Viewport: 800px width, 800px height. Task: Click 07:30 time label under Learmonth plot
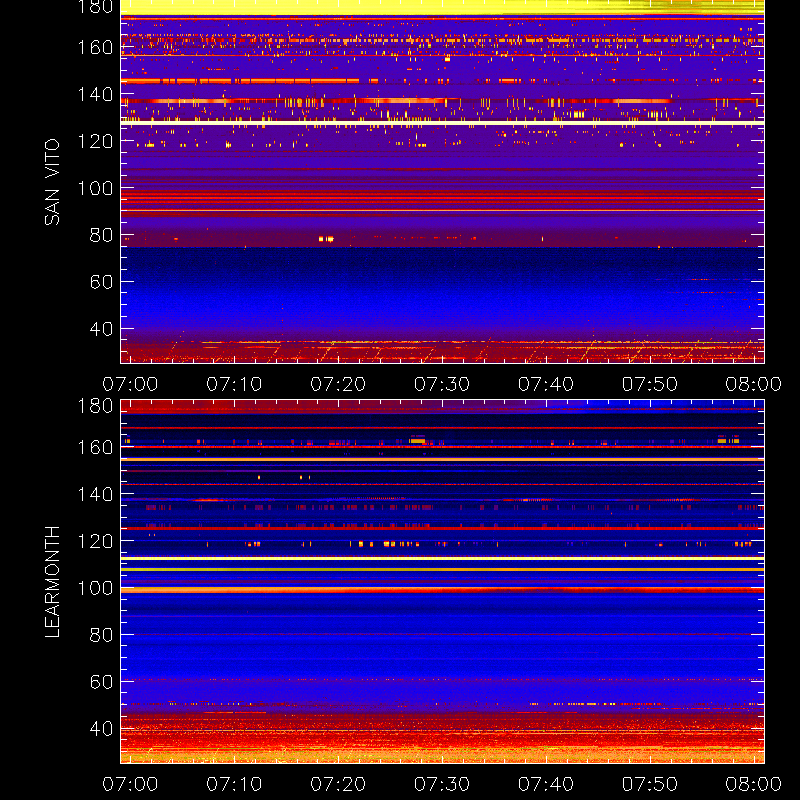pos(442,784)
